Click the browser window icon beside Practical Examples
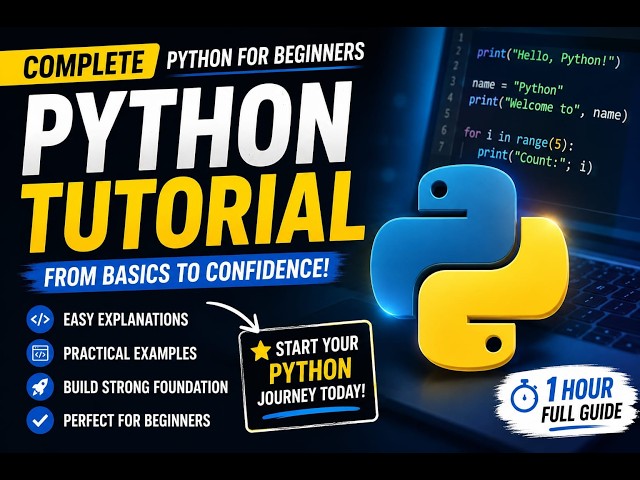The width and height of the screenshot is (640, 480). click(x=40, y=353)
